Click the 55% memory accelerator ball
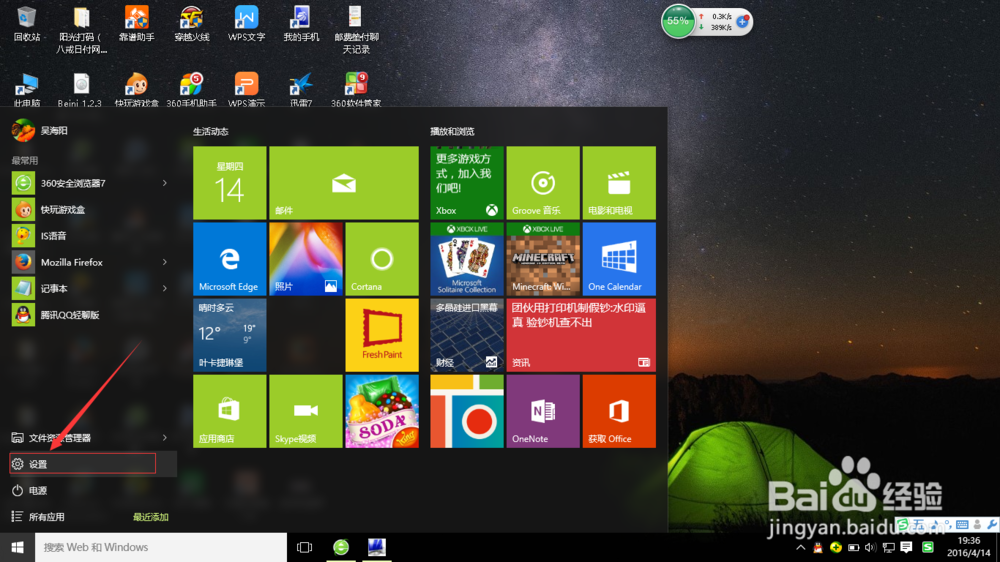This screenshot has height=562, width=1000. [677, 21]
